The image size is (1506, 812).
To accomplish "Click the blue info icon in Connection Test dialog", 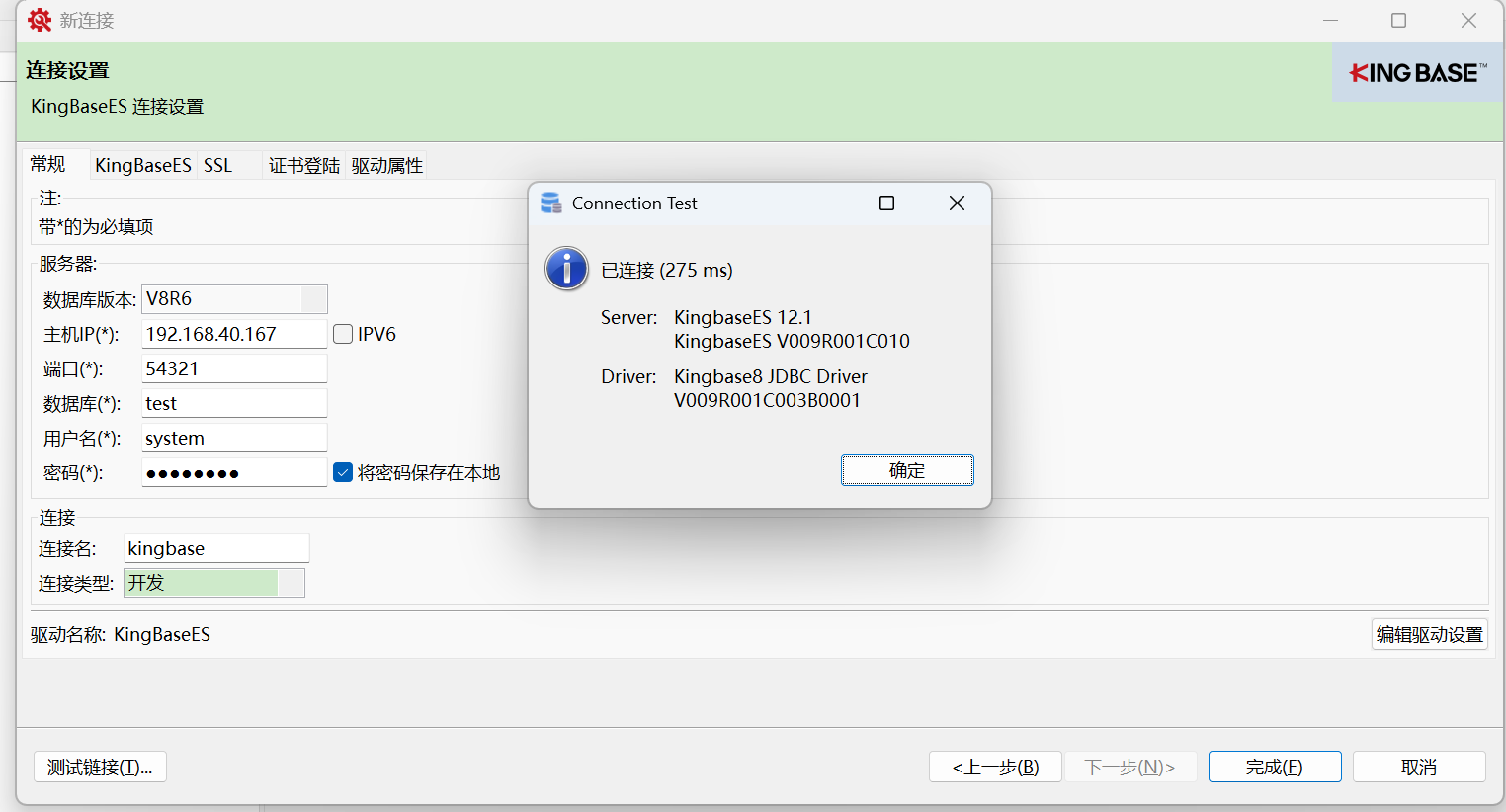I will (x=565, y=268).
